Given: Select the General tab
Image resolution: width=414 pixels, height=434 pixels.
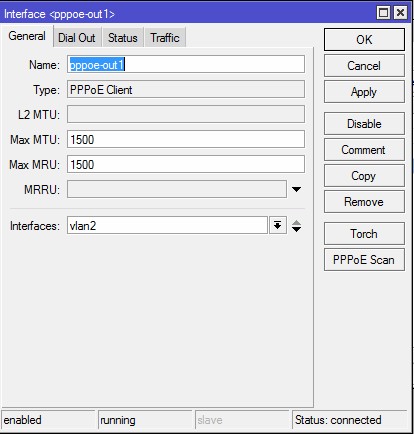Looking at the screenshot, I should point(27,36).
